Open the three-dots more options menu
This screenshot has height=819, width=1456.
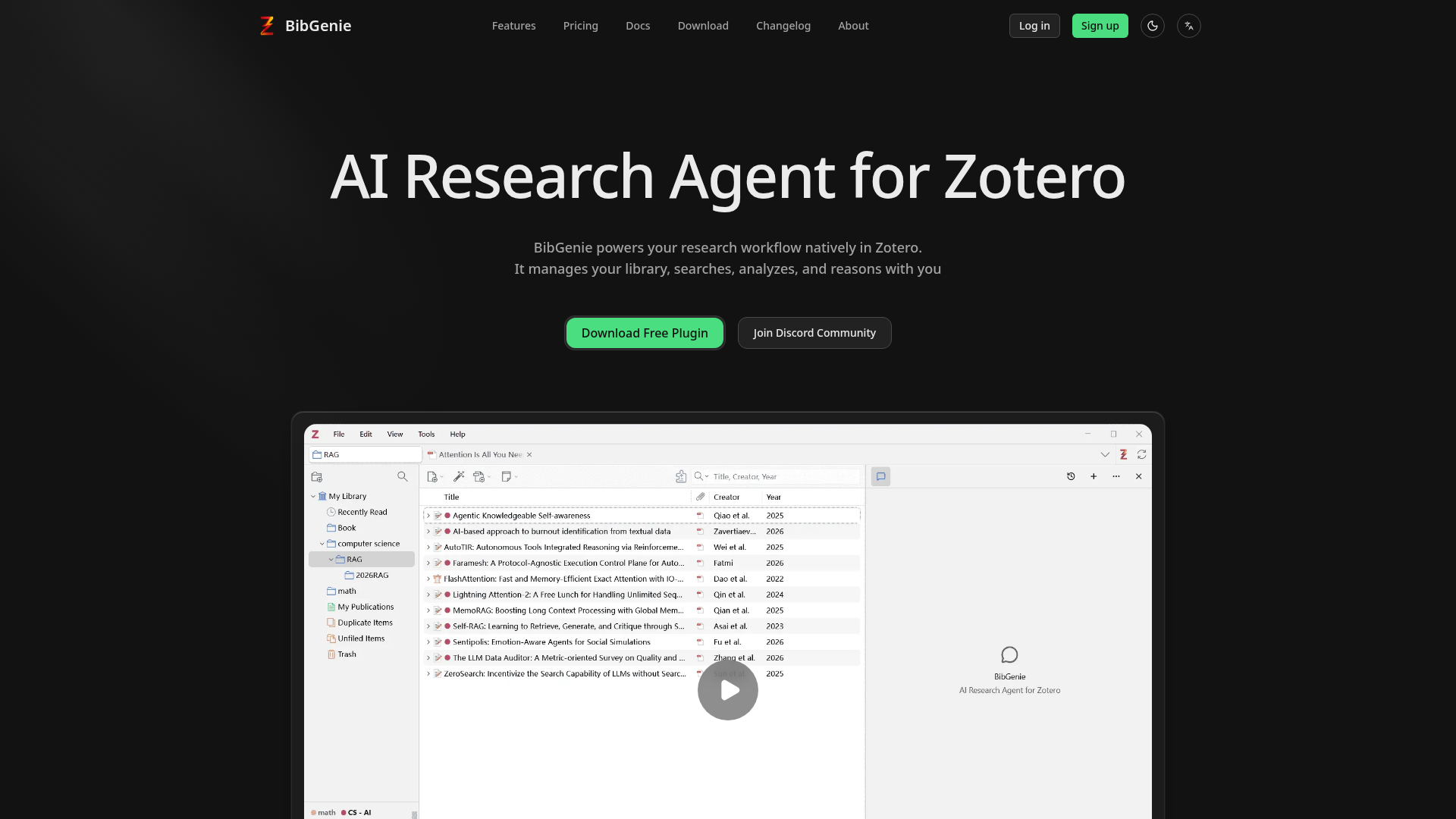1116,477
